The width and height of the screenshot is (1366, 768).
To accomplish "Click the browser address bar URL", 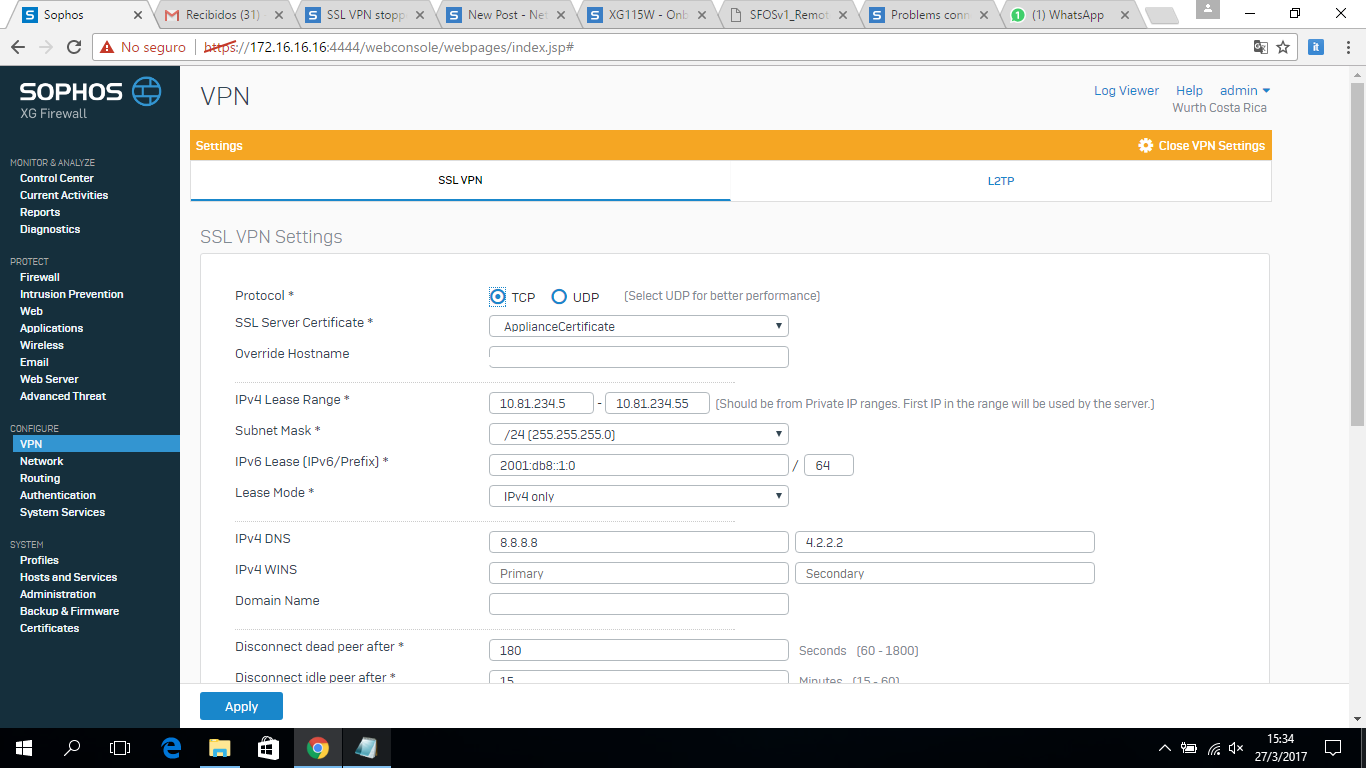I will click(x=388, y=47).
